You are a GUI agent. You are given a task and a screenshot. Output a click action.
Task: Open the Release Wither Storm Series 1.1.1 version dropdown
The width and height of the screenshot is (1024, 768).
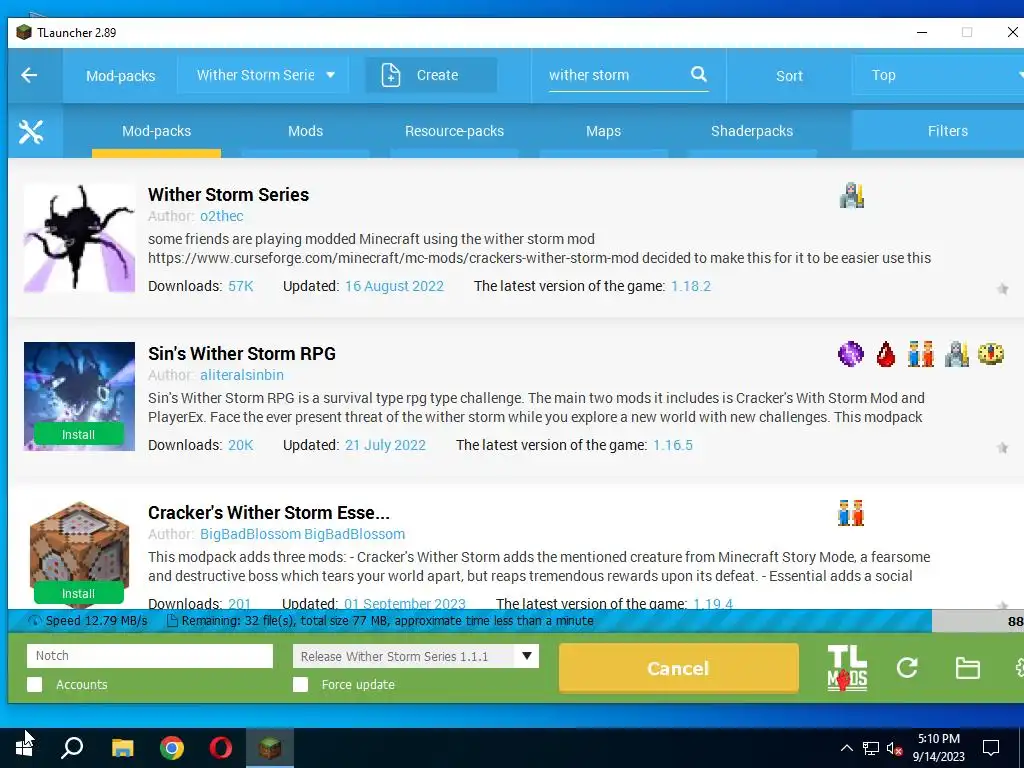(416, 656)
